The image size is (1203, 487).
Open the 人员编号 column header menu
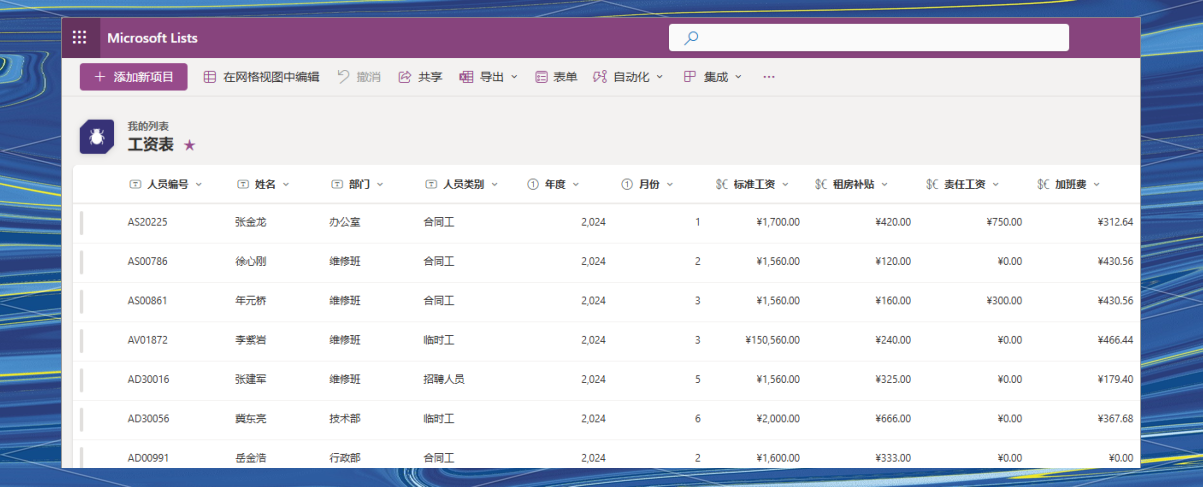click(x=198, y=184)
